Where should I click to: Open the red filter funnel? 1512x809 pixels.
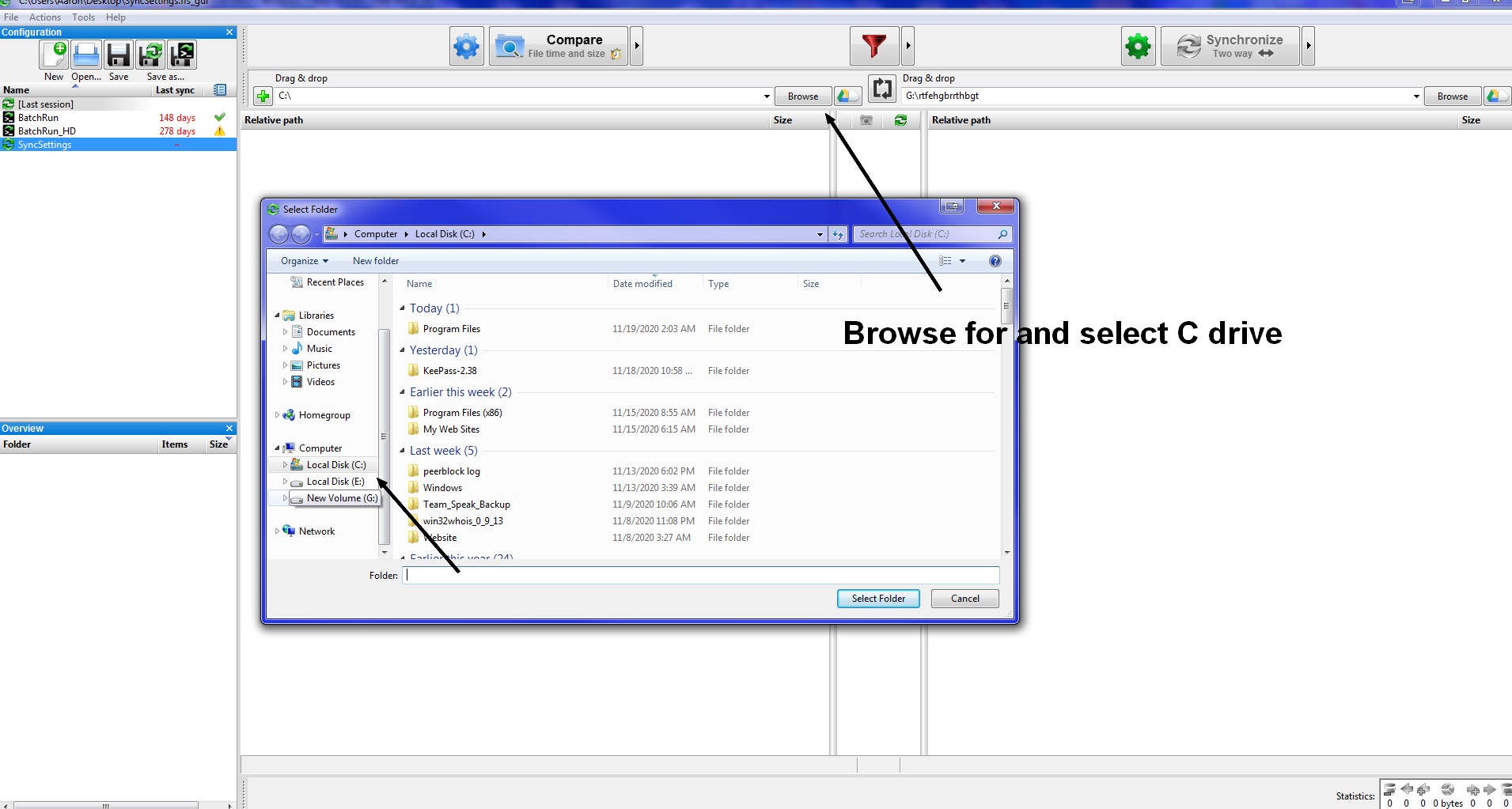click(874, 47)
